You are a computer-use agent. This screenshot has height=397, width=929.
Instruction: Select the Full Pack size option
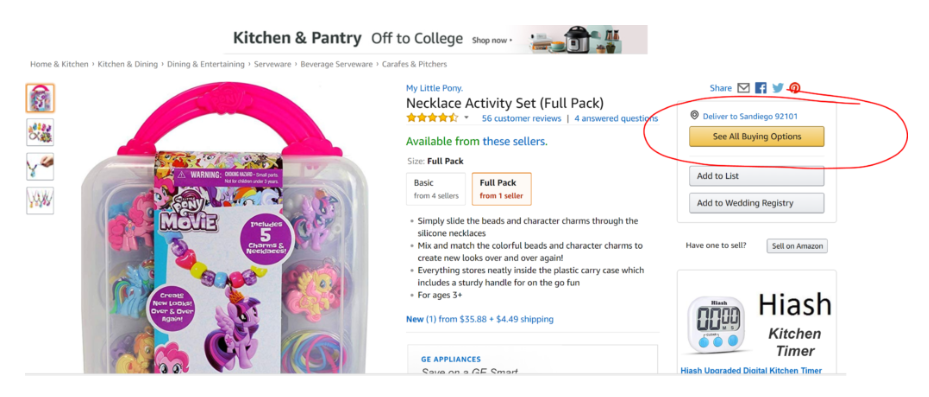pos(501,188)
